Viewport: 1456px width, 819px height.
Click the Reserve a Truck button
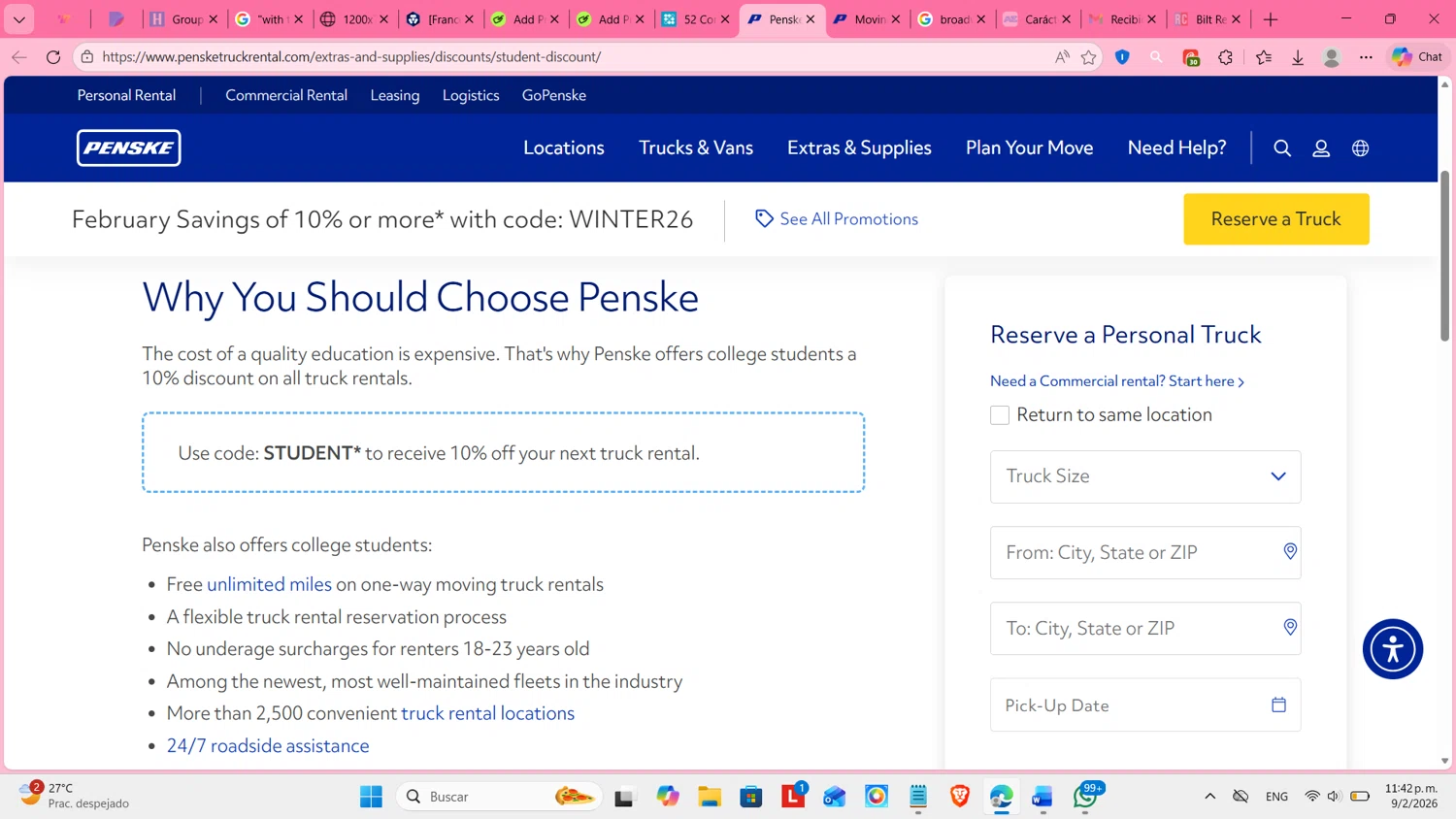1276,219
